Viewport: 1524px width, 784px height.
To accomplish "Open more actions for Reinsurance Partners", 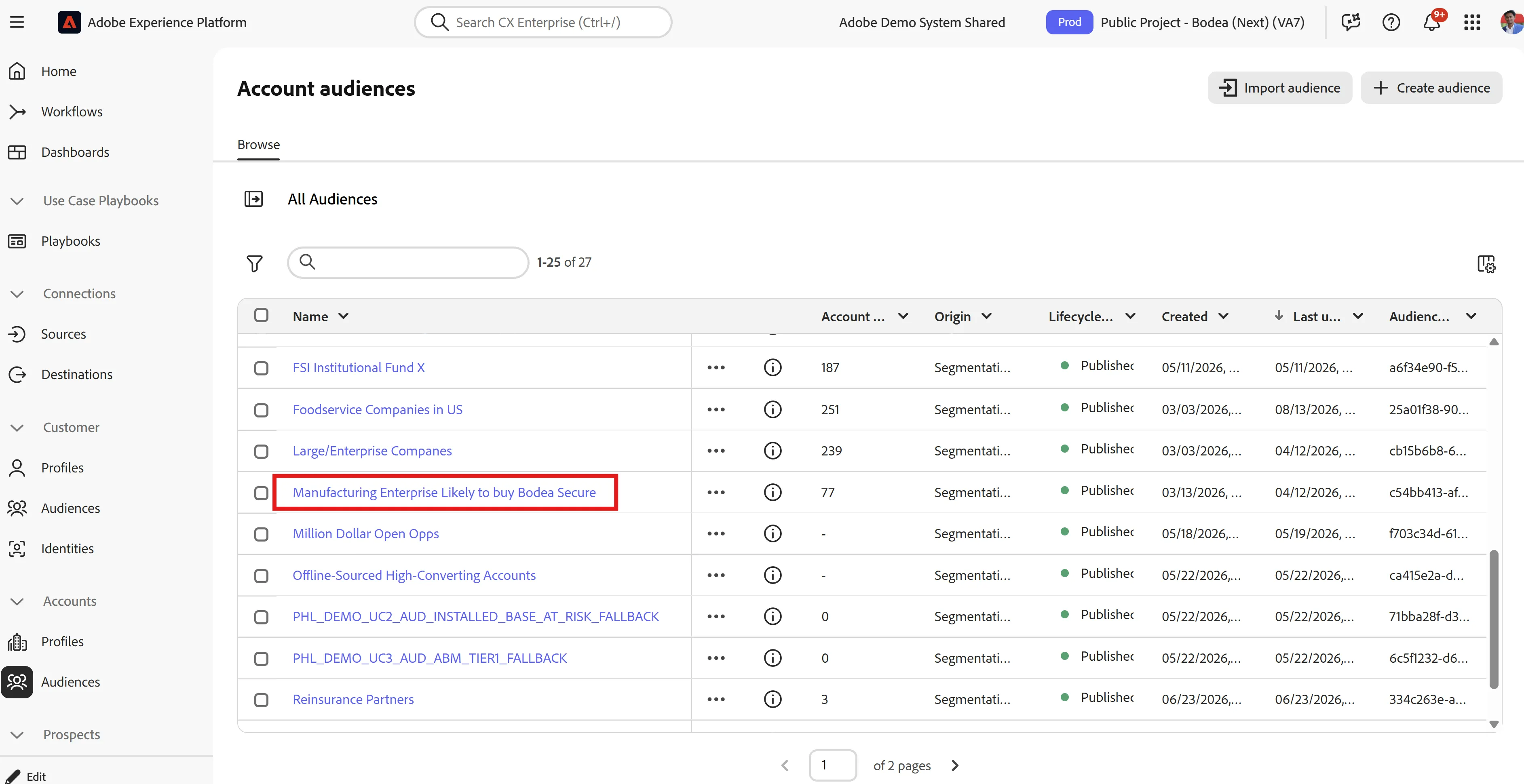I will (x=716, y=700).
